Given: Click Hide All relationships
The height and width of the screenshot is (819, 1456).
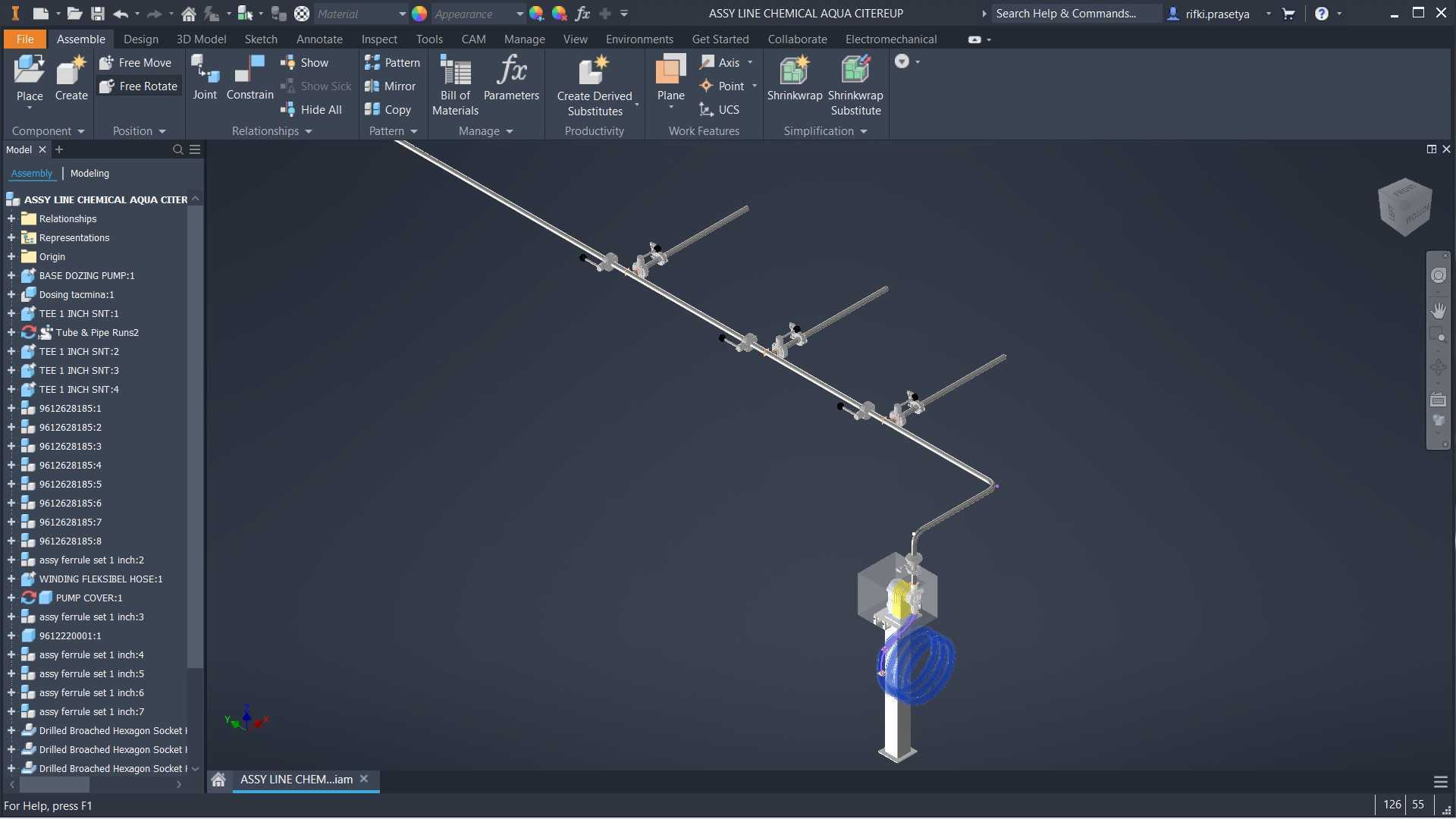Looking at the screenshot, I should pyautogui.click(x=312, y=110).
